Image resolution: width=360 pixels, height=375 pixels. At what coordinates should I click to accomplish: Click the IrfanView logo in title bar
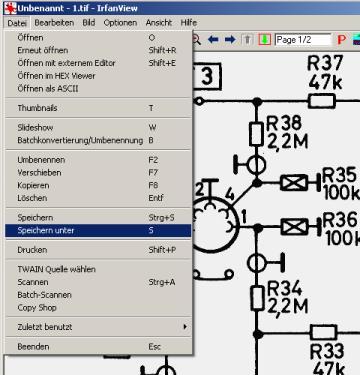[10, 8]
